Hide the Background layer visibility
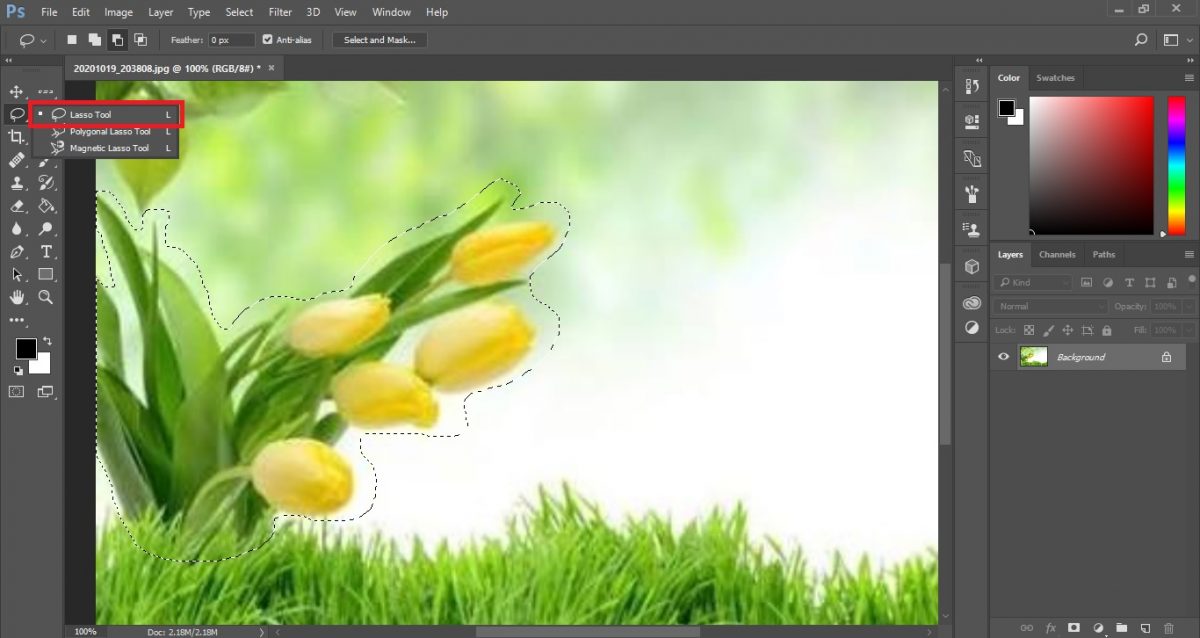The width and height of the screenshot is (1200, 638). (1003, 357)
